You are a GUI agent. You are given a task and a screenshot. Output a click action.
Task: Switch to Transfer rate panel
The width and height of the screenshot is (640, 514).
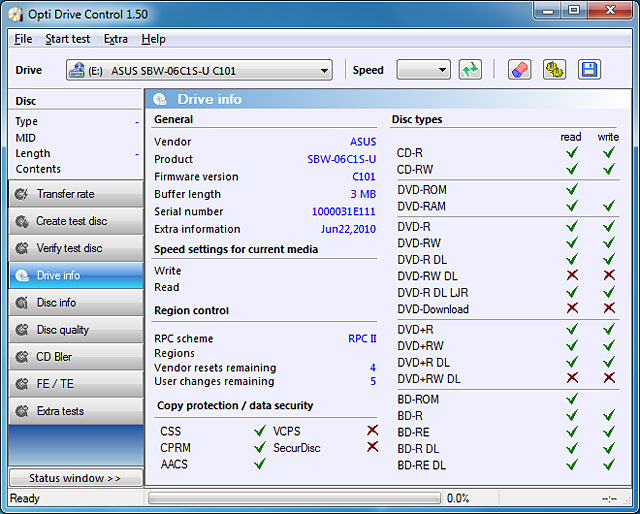[76, 194]
